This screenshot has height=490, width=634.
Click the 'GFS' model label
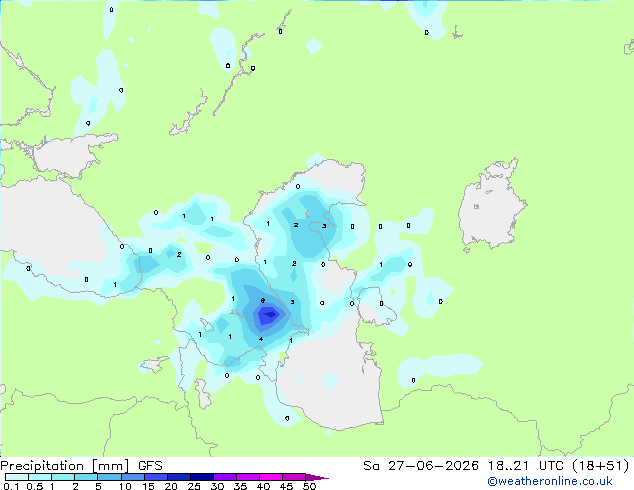(150, 466)
